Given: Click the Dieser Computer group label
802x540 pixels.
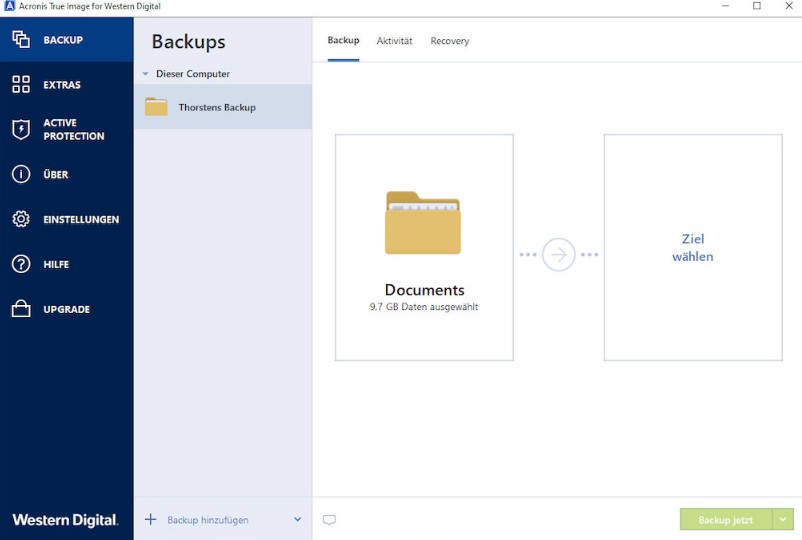Looking at the screenshot, I should point(193,74).
